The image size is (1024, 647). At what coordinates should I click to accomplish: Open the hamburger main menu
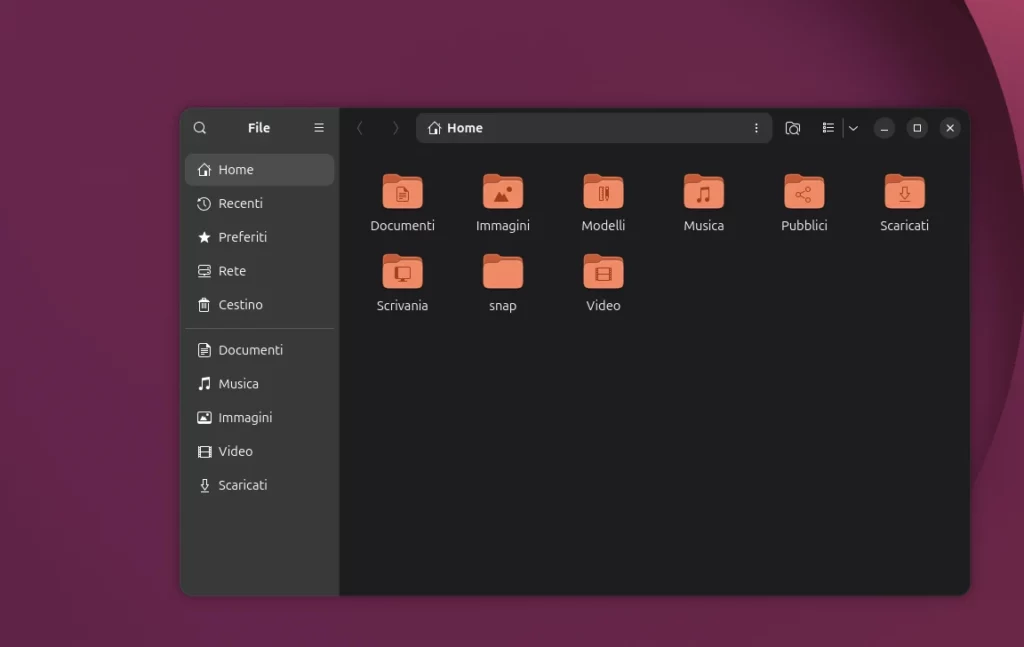coord(318,128)
